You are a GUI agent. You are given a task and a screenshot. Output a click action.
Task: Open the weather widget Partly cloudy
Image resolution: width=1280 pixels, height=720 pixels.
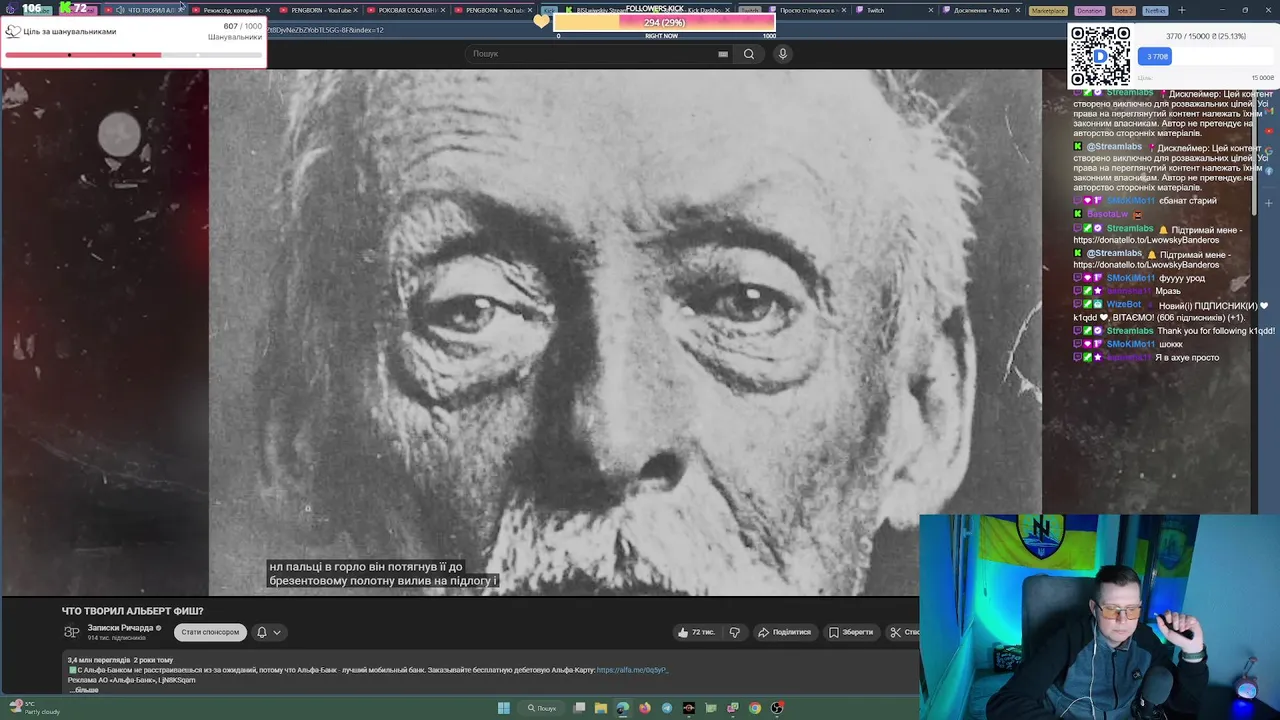click(34, 708)
